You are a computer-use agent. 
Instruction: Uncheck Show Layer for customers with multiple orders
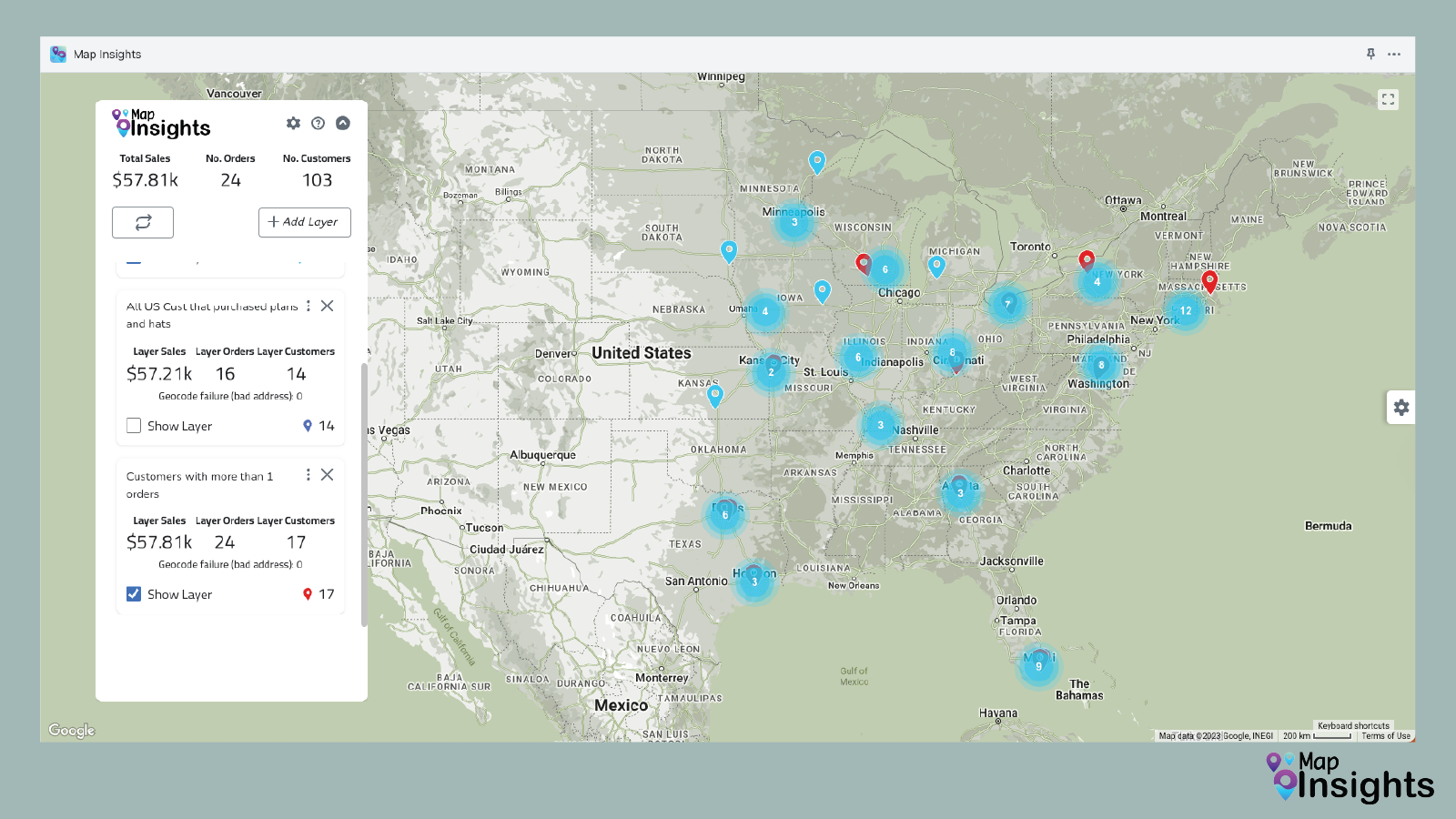point(134,594)
